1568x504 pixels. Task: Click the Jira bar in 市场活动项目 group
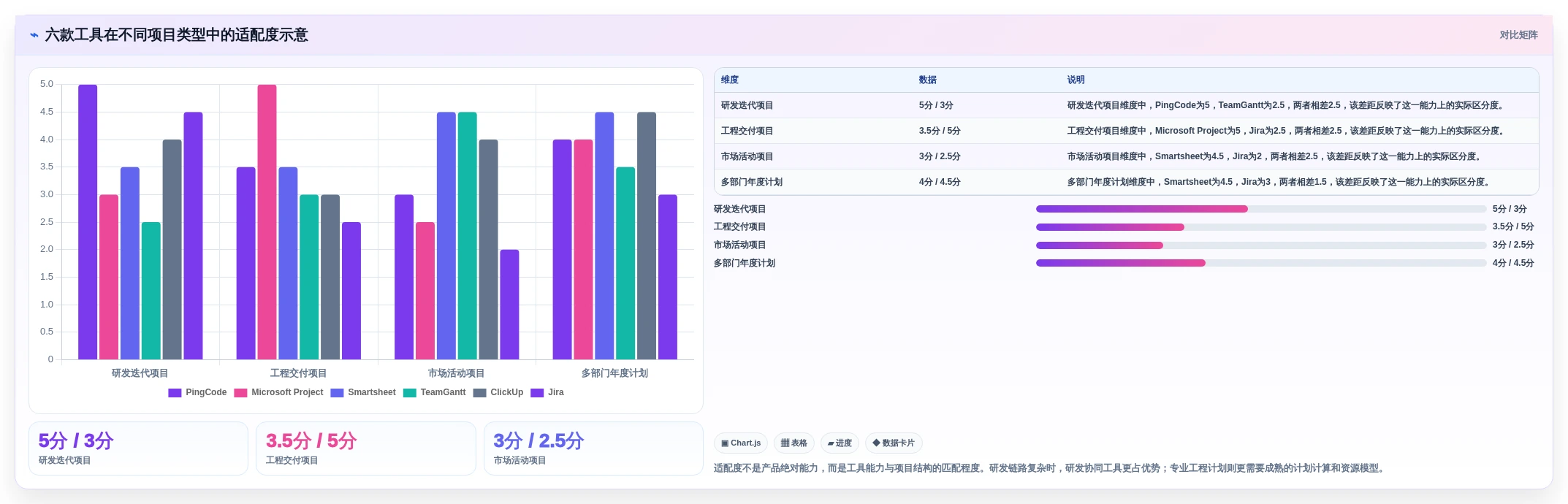click(509, 305)
